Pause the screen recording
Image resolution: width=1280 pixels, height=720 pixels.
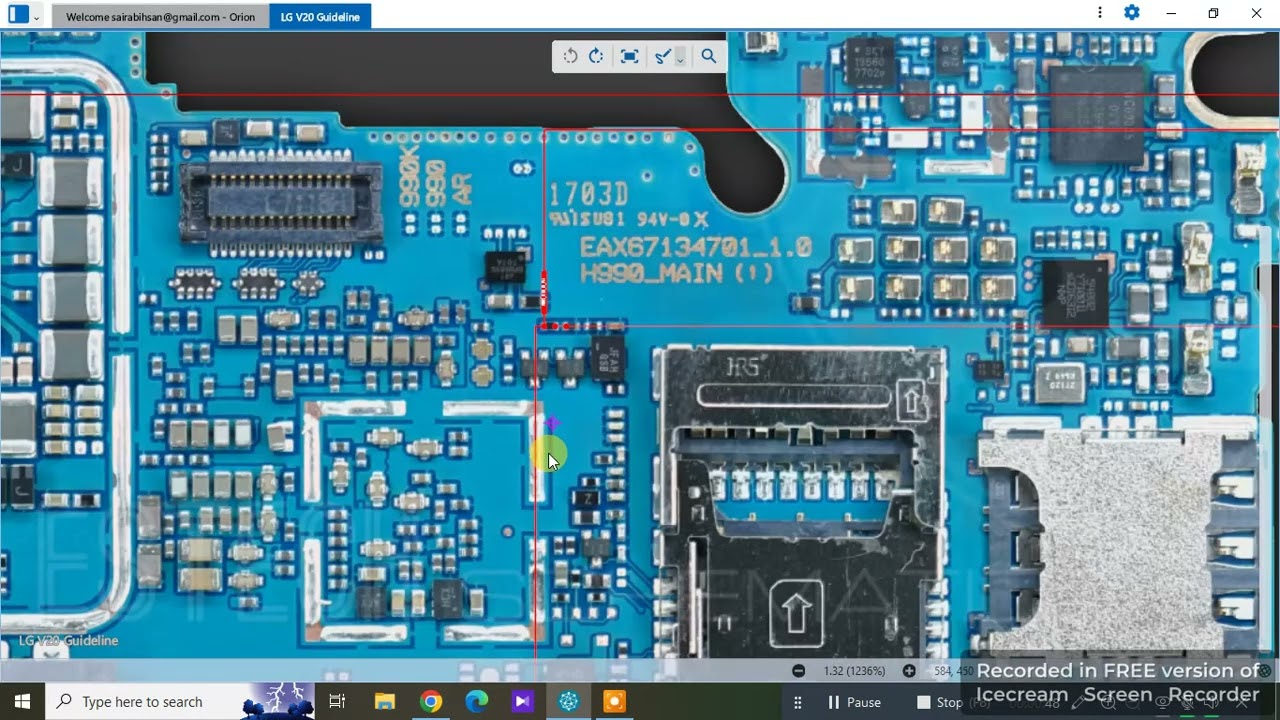(854, 702)
